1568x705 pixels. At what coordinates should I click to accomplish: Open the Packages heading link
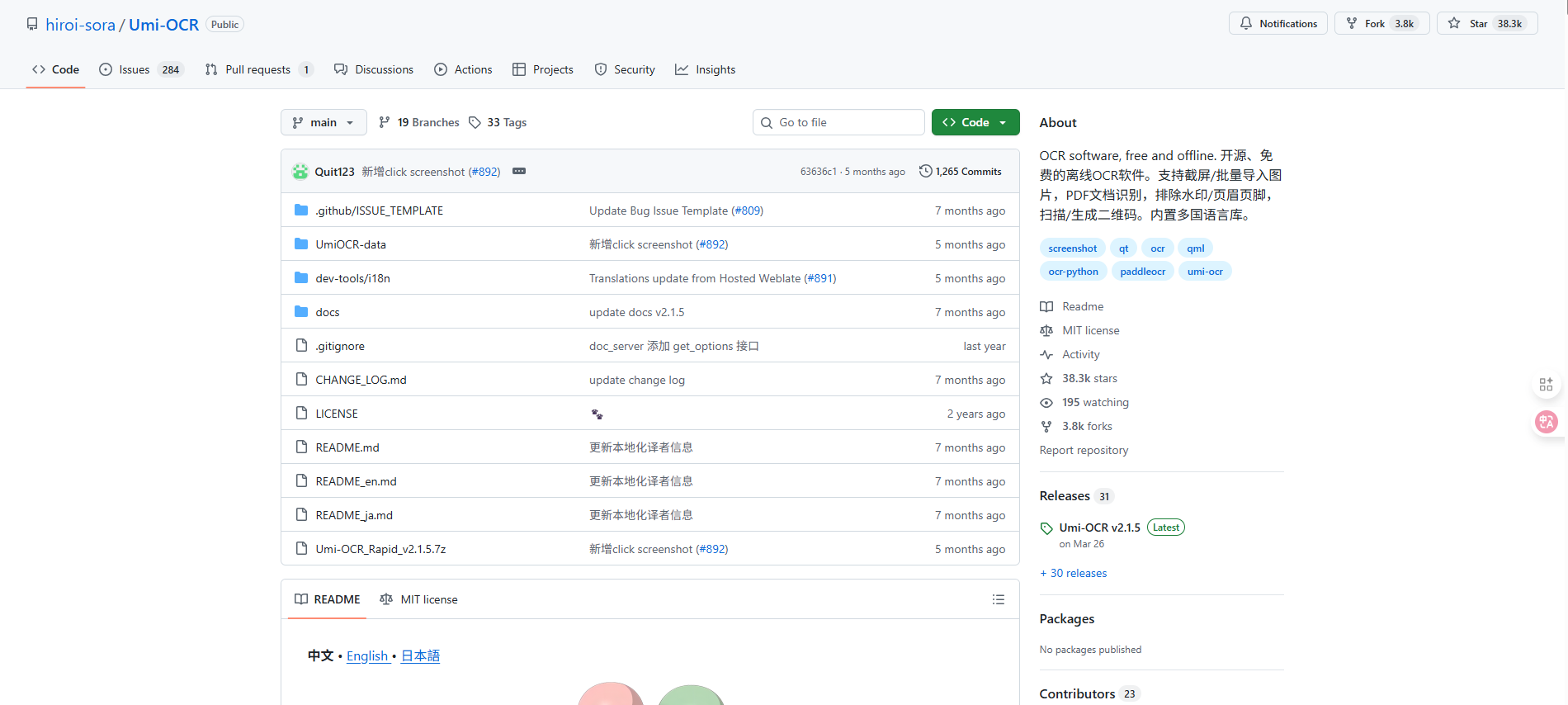1067,618
